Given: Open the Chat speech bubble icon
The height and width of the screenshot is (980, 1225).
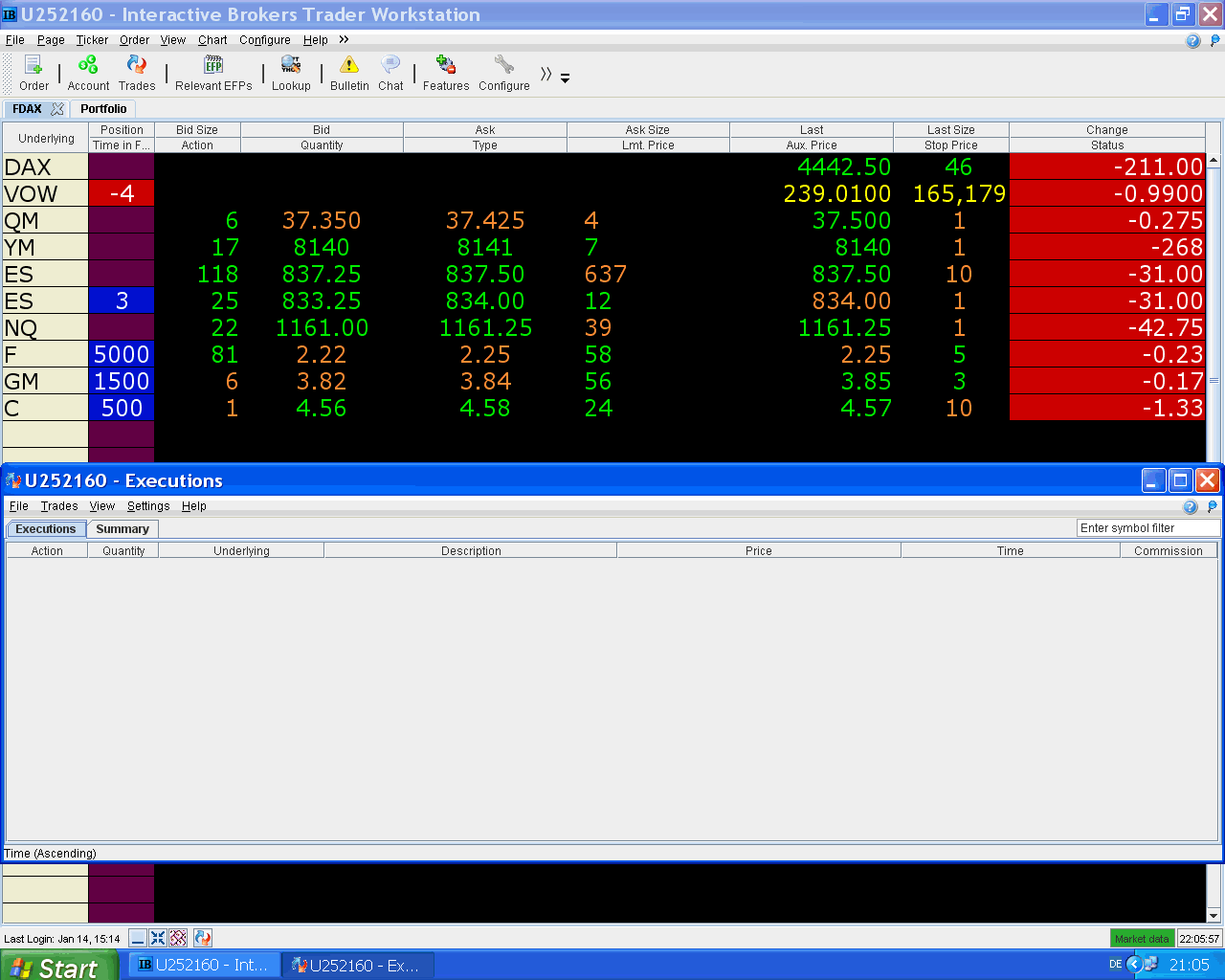Looking at the screenshot, I should pos(390,73).
